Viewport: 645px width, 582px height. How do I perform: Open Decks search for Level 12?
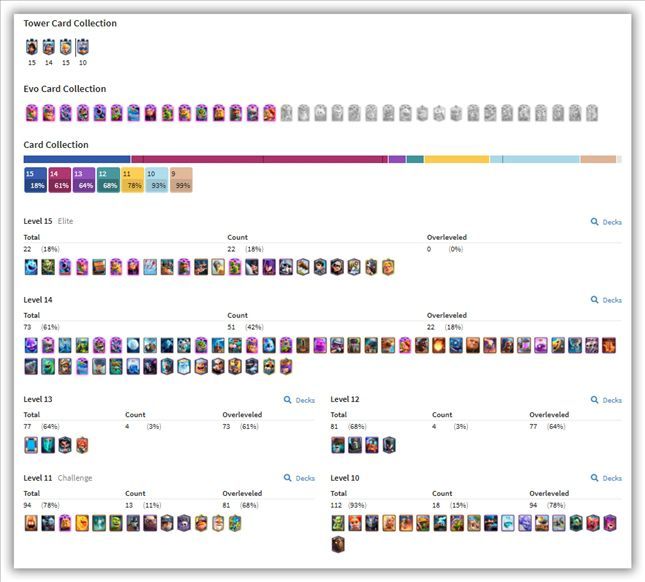606,400
